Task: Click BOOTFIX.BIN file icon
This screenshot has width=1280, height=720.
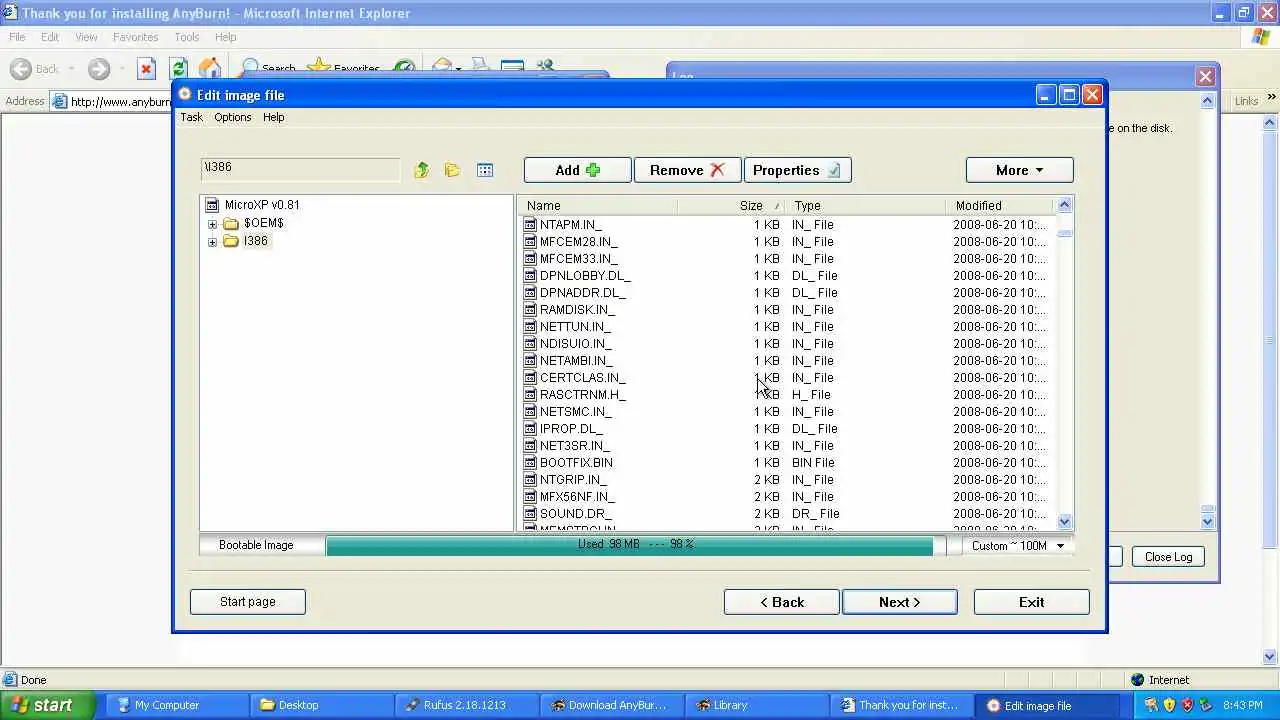Action: point(530,463)
